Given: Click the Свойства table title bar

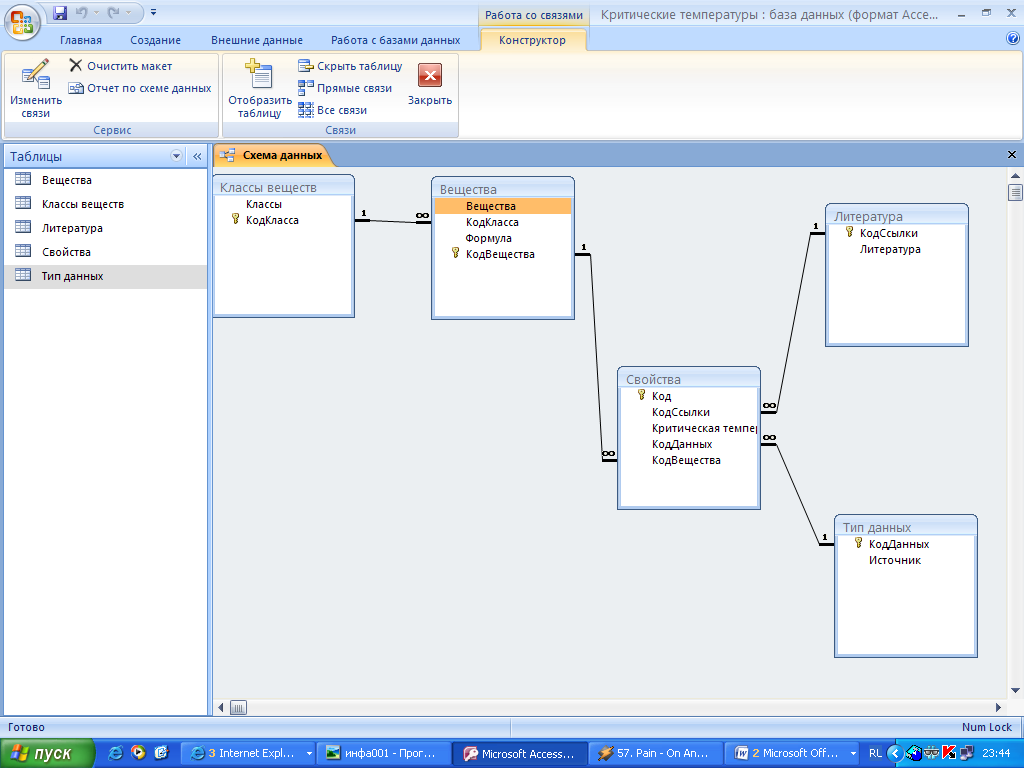Looking at the screenshot, I should (688, 379).
